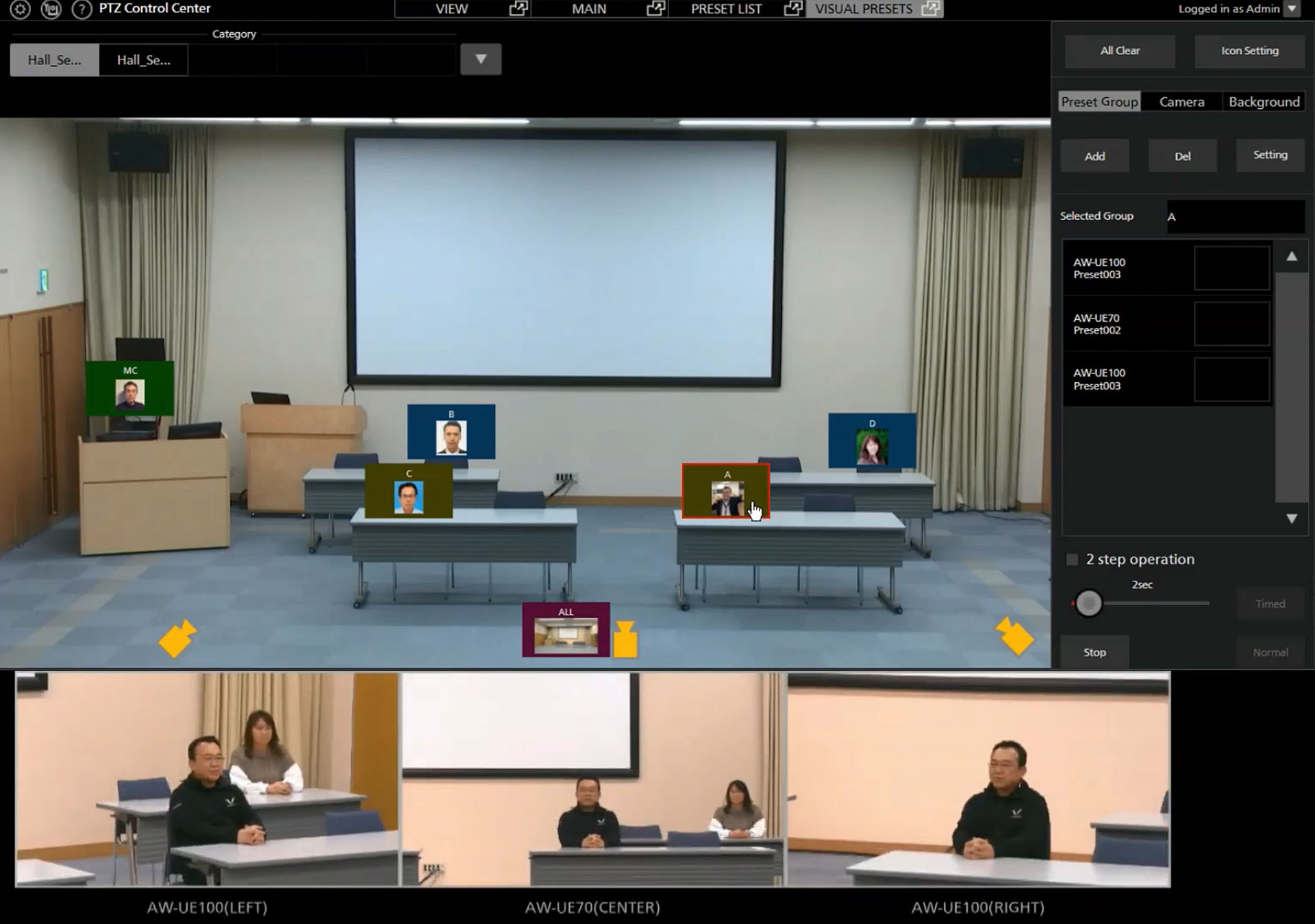Viewport: 1315px width, 924px height.
Task: Click the Add button in panel
Action: coord(1094,155)
